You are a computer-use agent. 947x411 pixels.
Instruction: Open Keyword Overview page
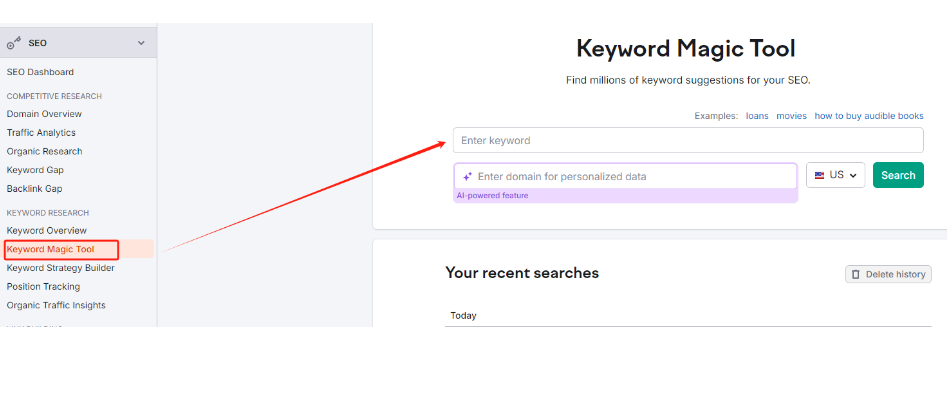[x=46, y=231]
